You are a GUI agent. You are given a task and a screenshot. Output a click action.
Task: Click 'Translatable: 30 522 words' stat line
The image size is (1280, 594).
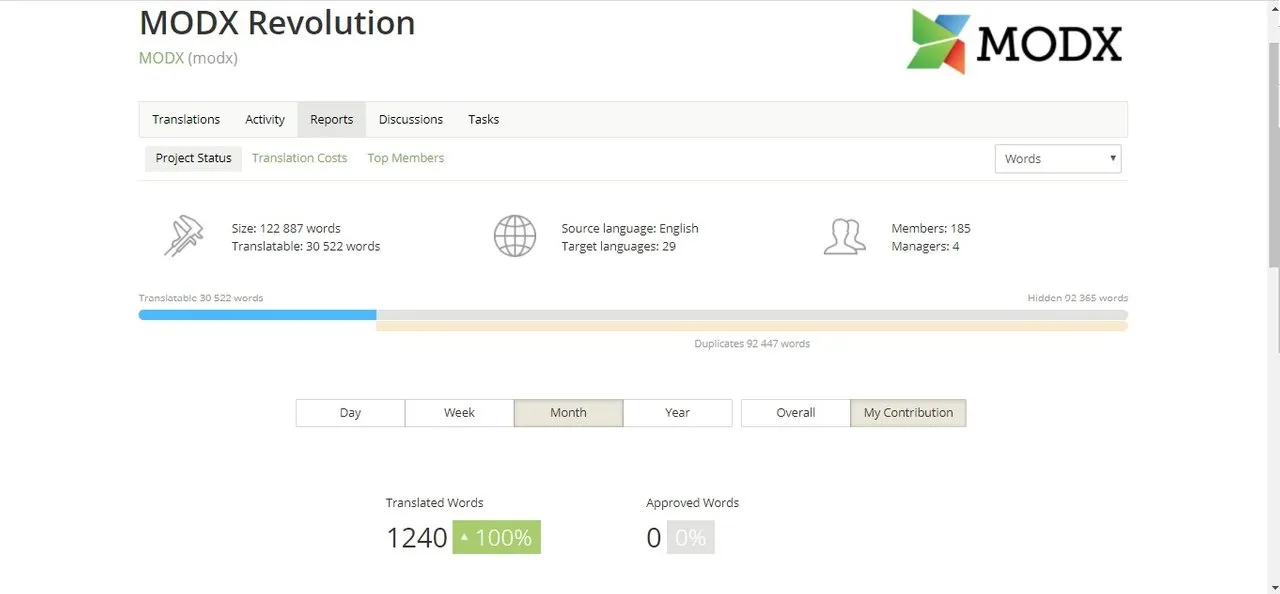pos(306,246)
